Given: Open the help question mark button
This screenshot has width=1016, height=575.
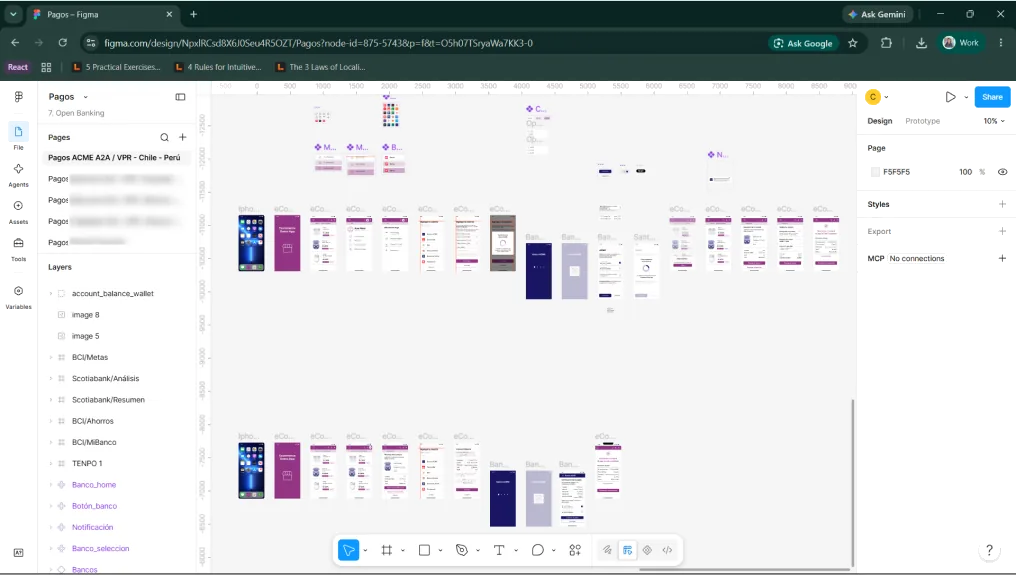Looking at the screenshot, I should point(989,551).
